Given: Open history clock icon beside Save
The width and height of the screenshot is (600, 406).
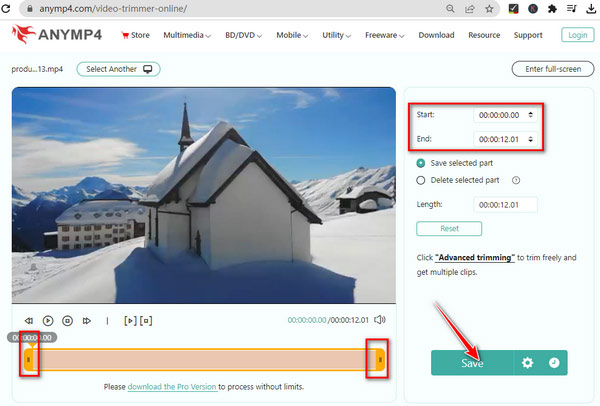Looking at the screenshot, I should [x=554, y=362].
